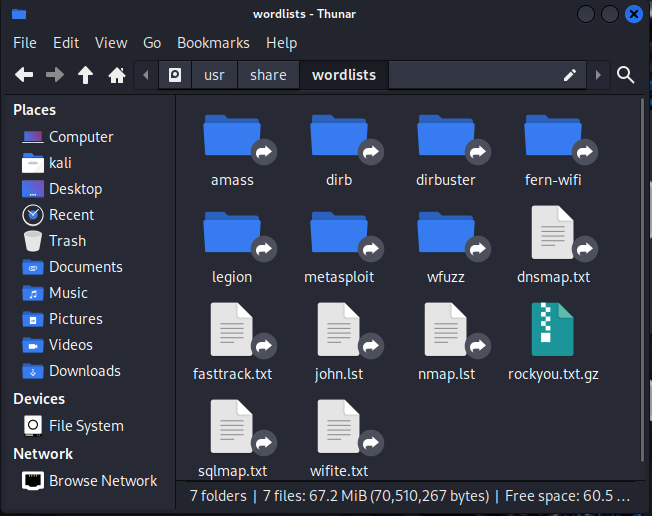
Task: Open the Go menu
Action: [x=152, y=43]
